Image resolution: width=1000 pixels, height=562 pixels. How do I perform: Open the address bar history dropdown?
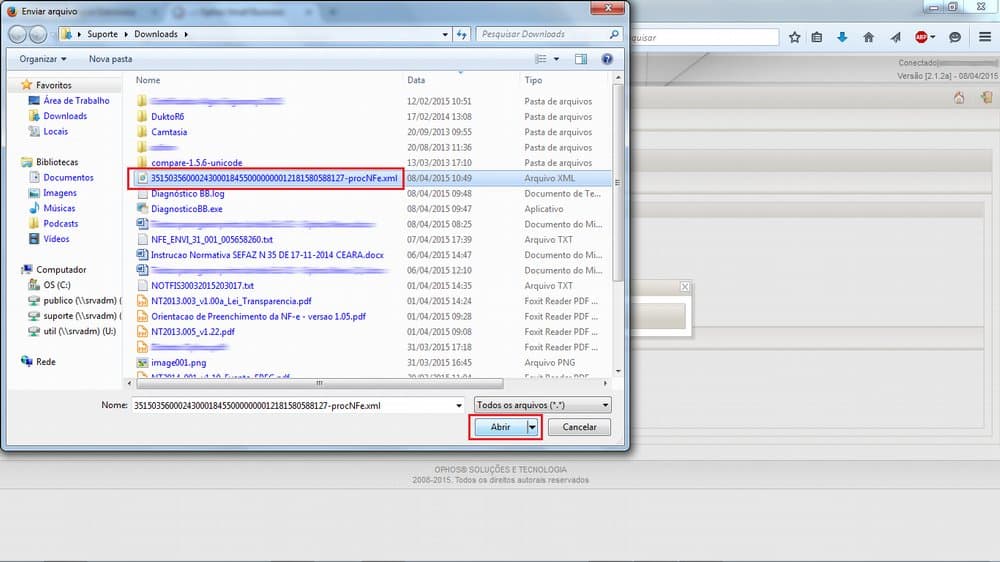click(445, 34)
